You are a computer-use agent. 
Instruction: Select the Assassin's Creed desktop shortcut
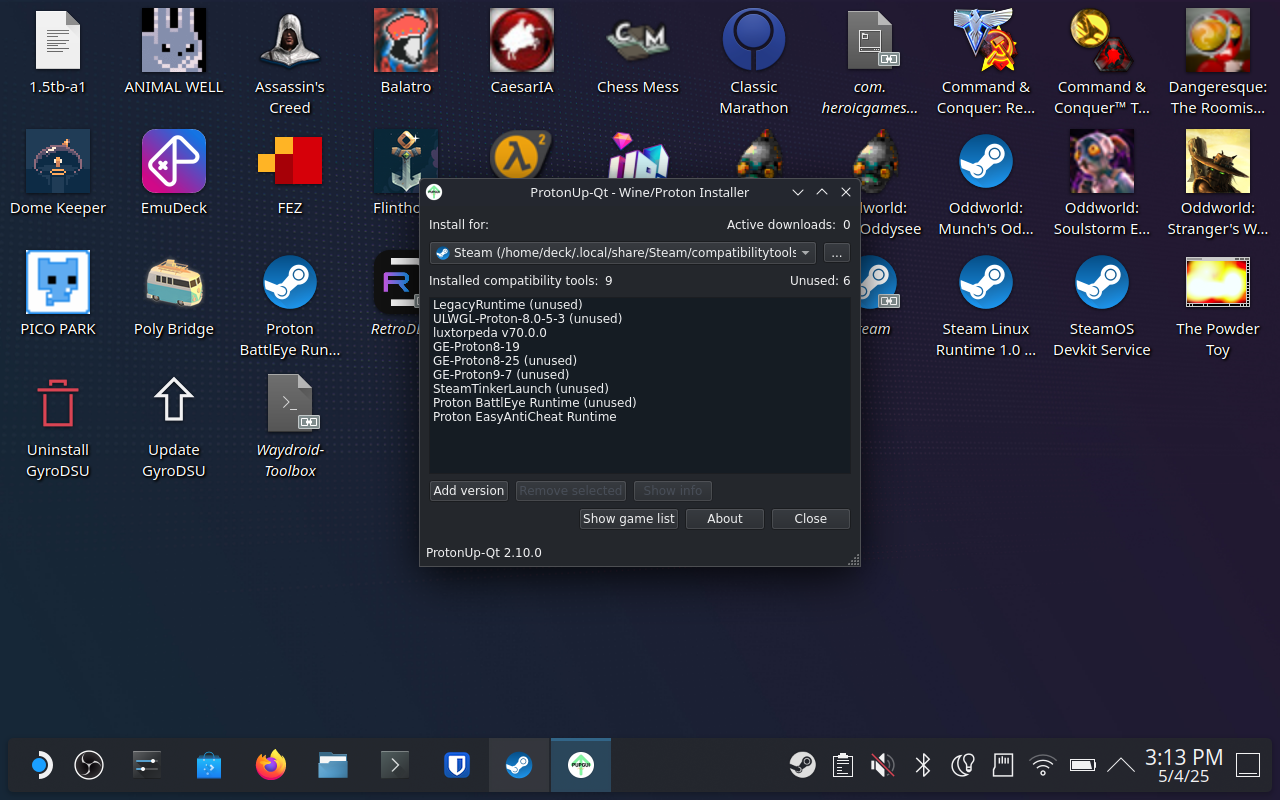[x=290, y=40]
